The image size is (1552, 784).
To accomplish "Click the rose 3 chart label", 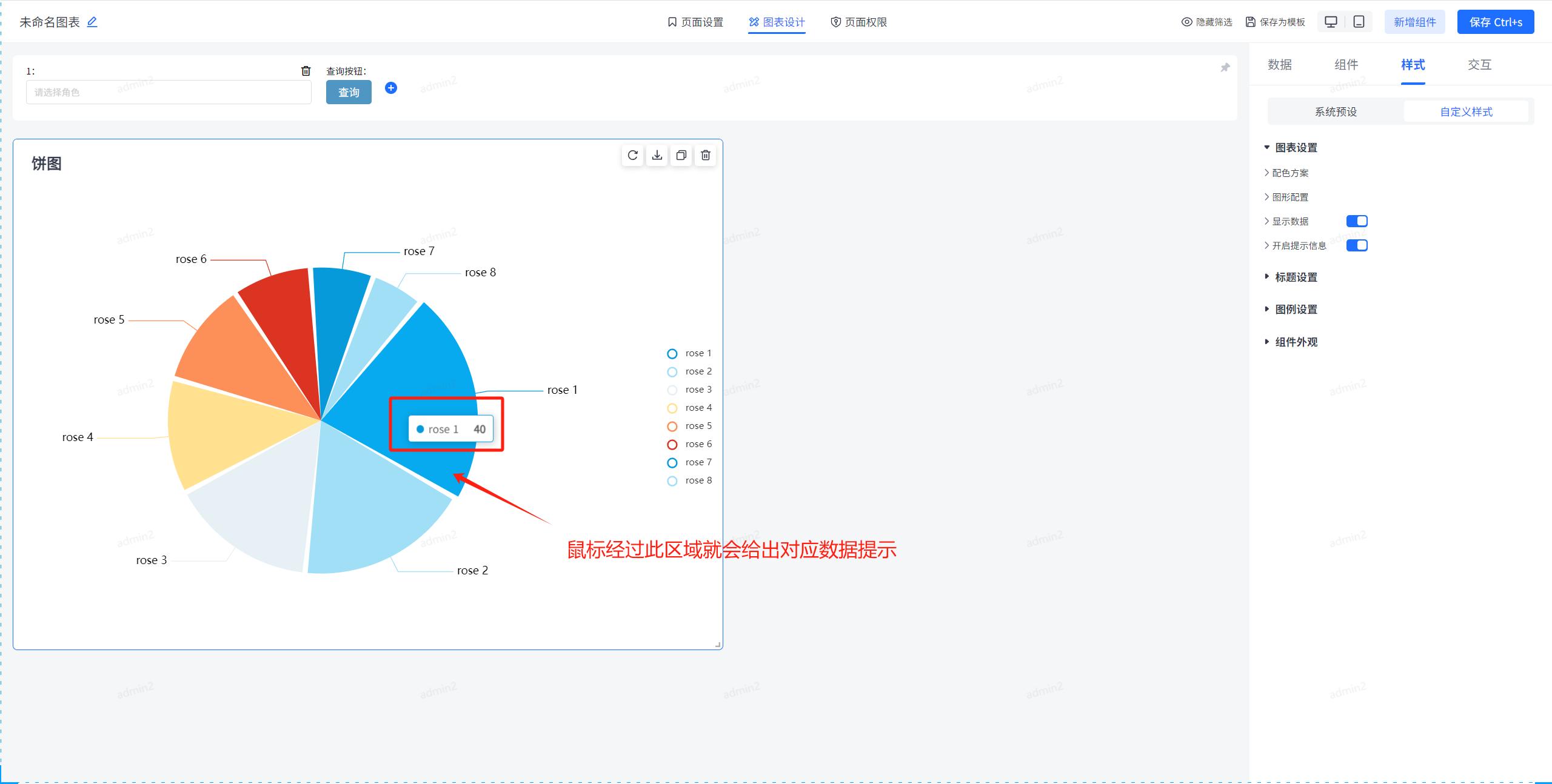I will click(152, 560).
